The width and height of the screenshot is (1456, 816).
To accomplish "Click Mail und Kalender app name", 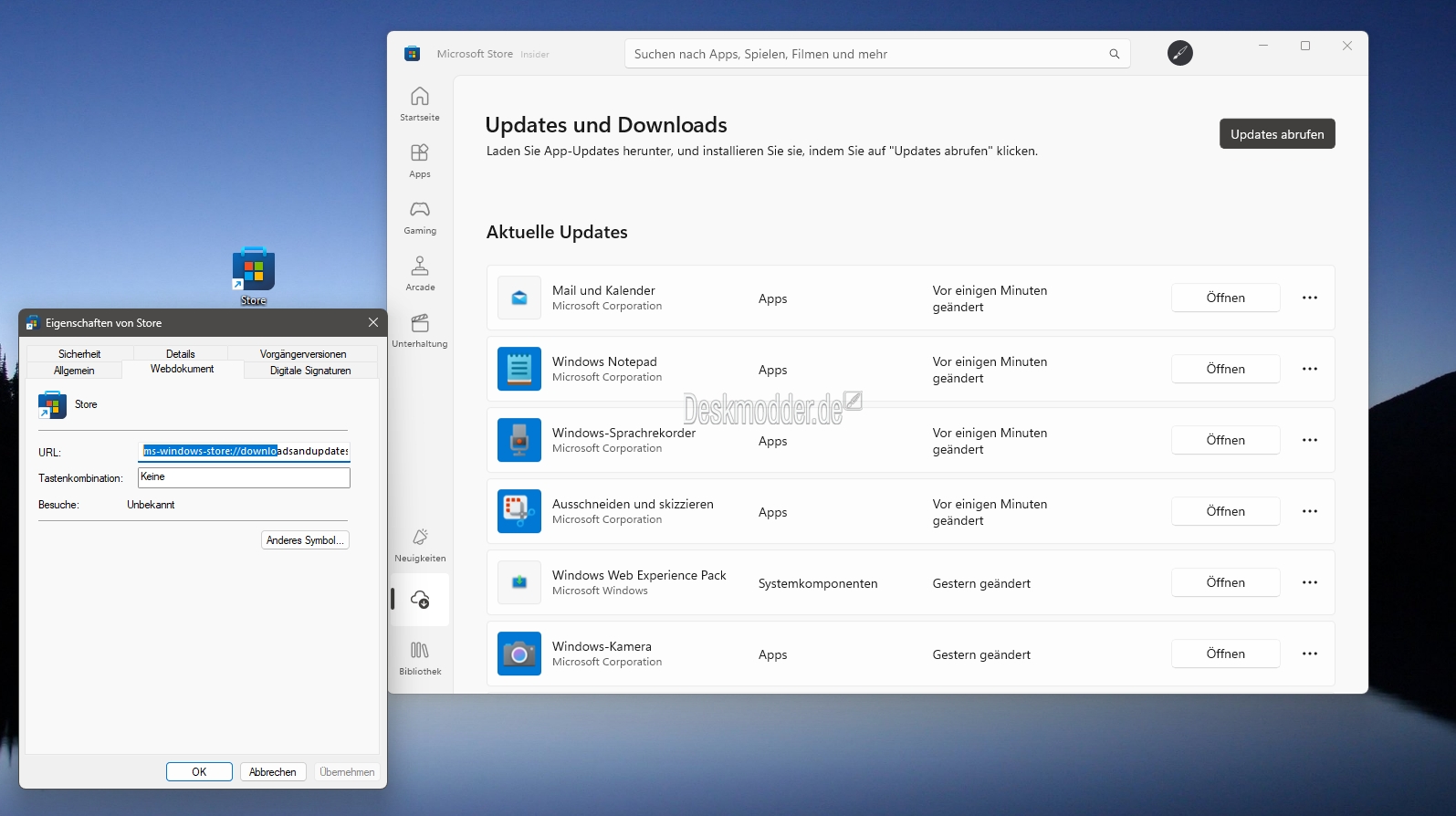I will point(603,290).
